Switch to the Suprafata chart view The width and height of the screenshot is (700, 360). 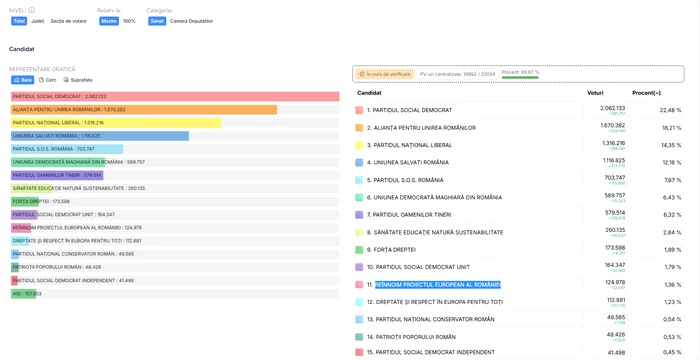[78, 80]
